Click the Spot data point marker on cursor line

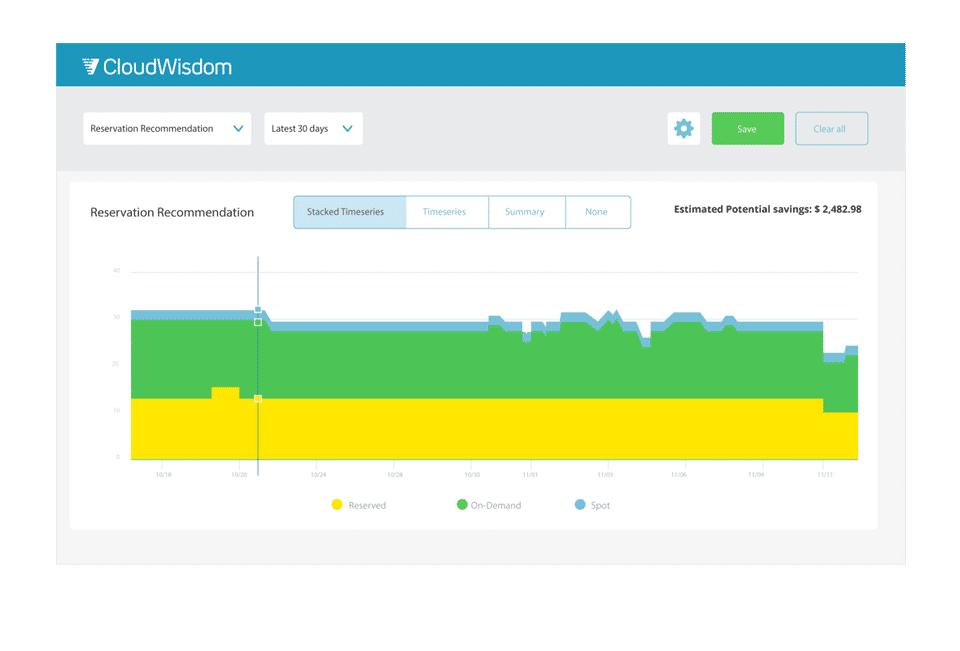[x=258, y=310]
